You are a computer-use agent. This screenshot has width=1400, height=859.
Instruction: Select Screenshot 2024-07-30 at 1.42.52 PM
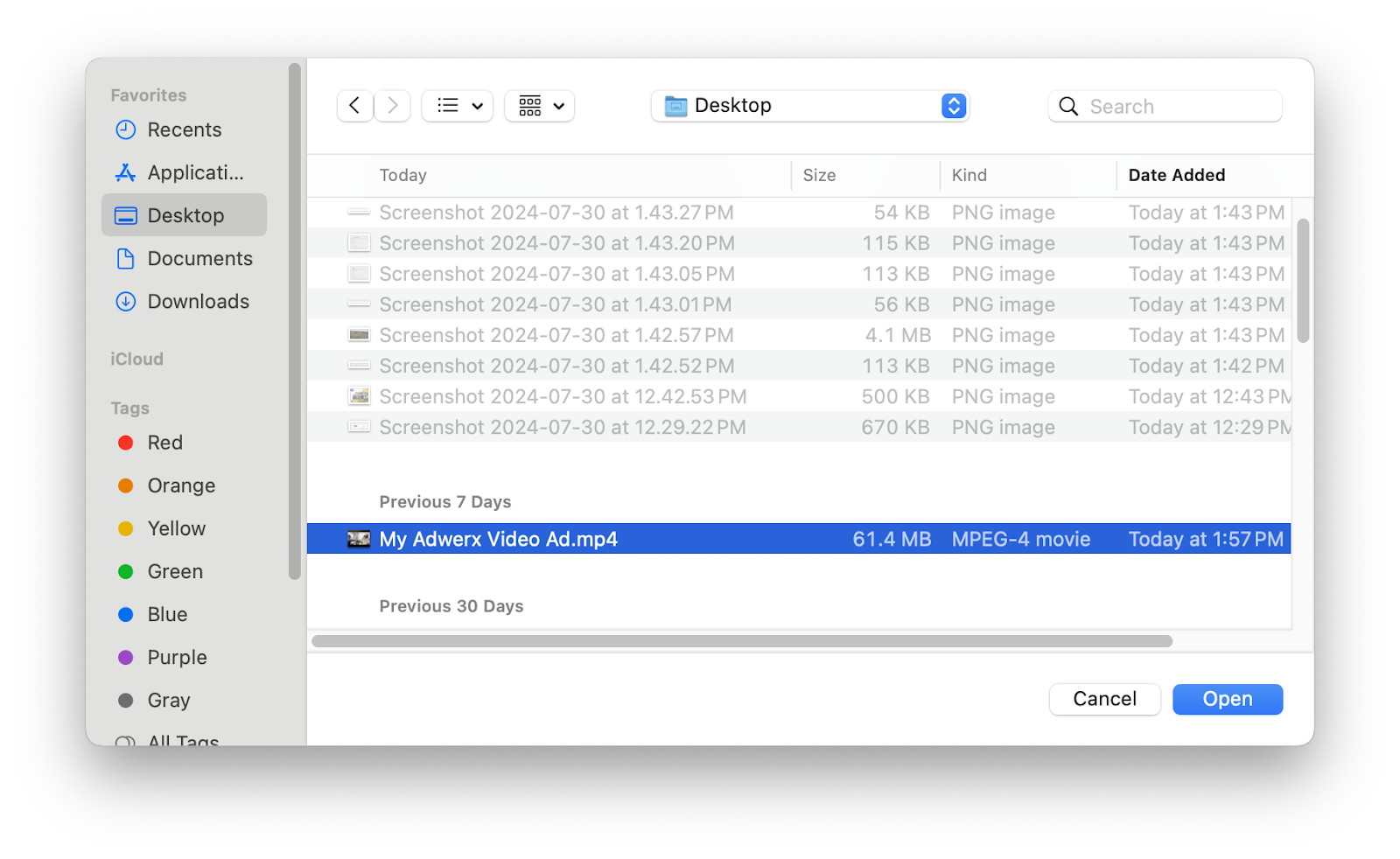click(799, 366)
